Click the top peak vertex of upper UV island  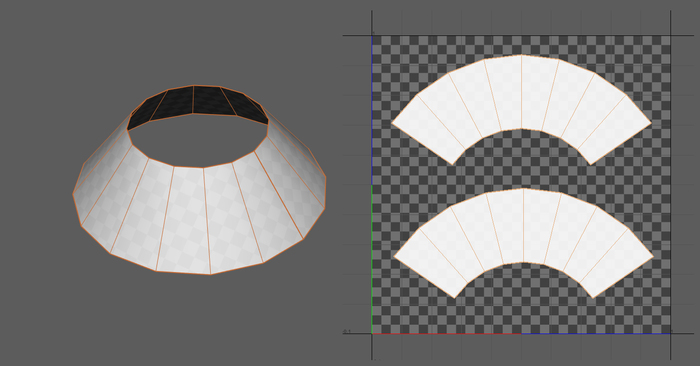[x=521, y=55]
